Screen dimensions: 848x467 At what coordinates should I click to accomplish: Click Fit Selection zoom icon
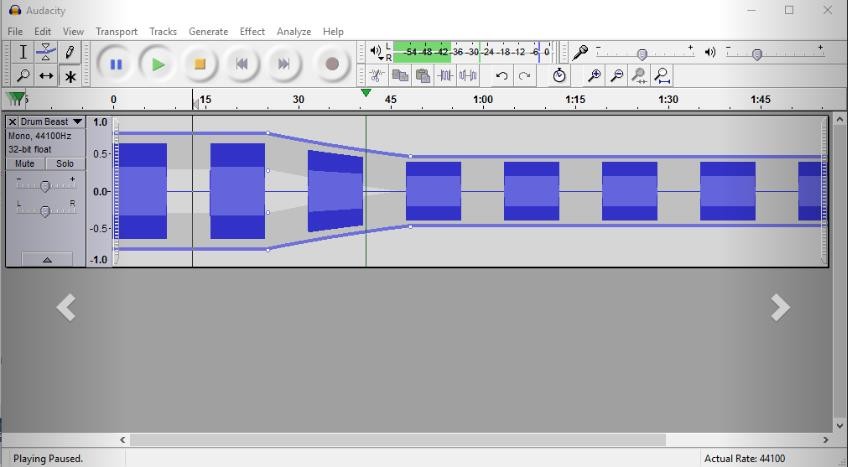639,76
